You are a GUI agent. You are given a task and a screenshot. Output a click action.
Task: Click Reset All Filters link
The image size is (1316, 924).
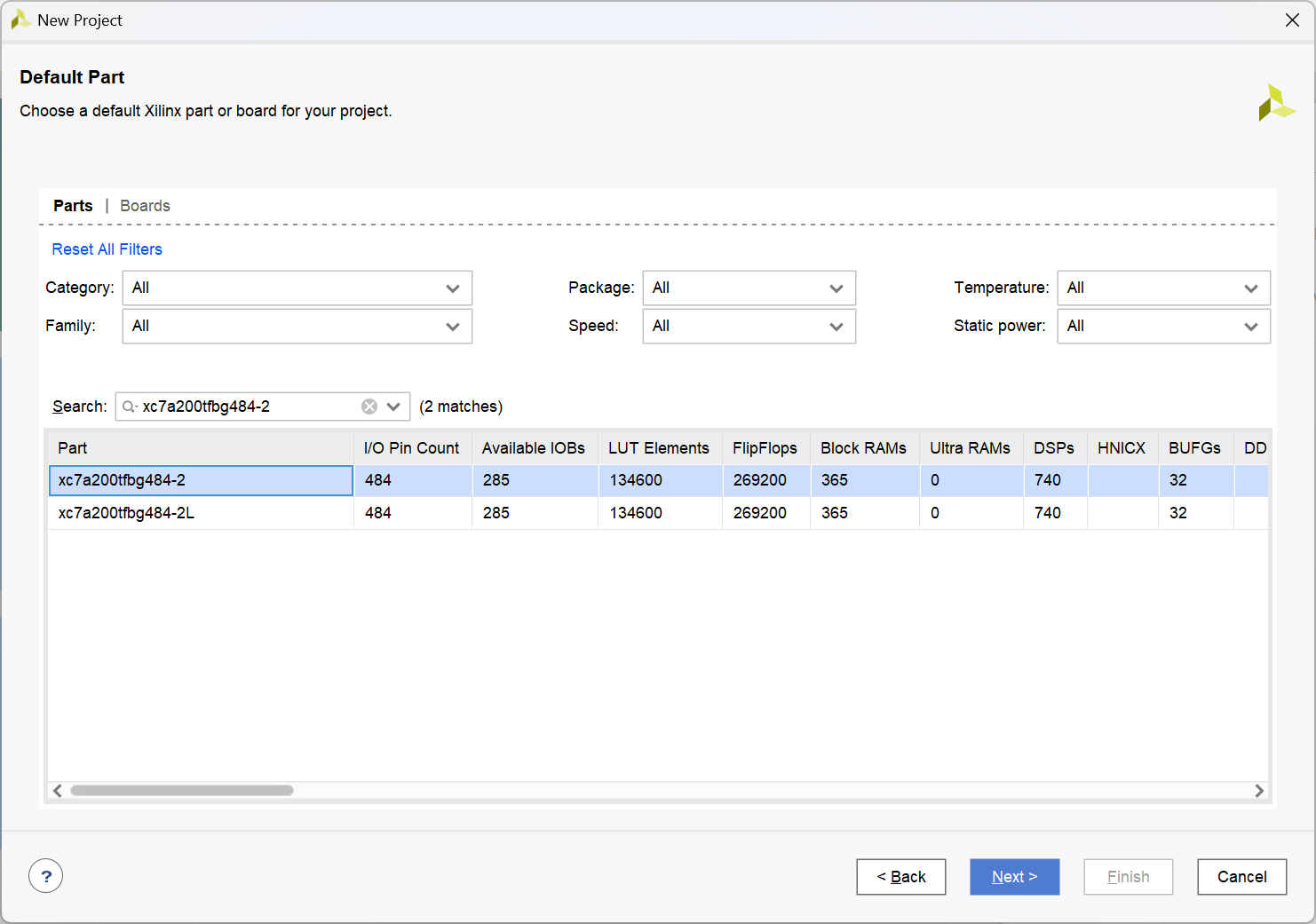[107, 249]
